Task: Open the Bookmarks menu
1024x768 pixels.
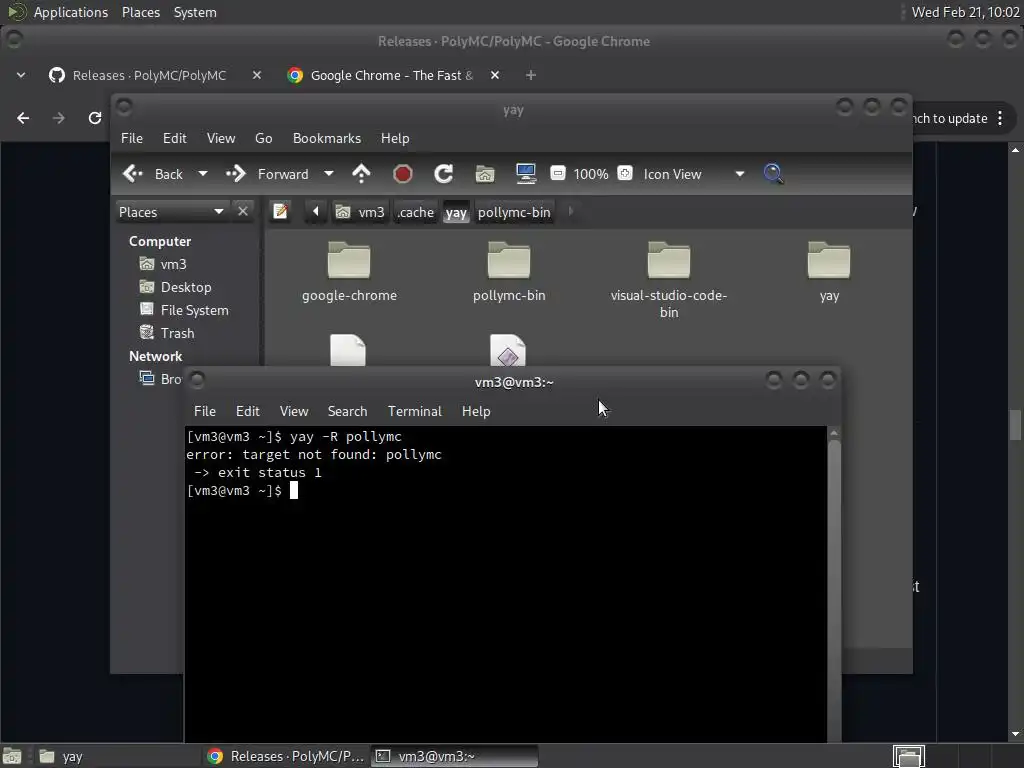Action: point(327,138)
